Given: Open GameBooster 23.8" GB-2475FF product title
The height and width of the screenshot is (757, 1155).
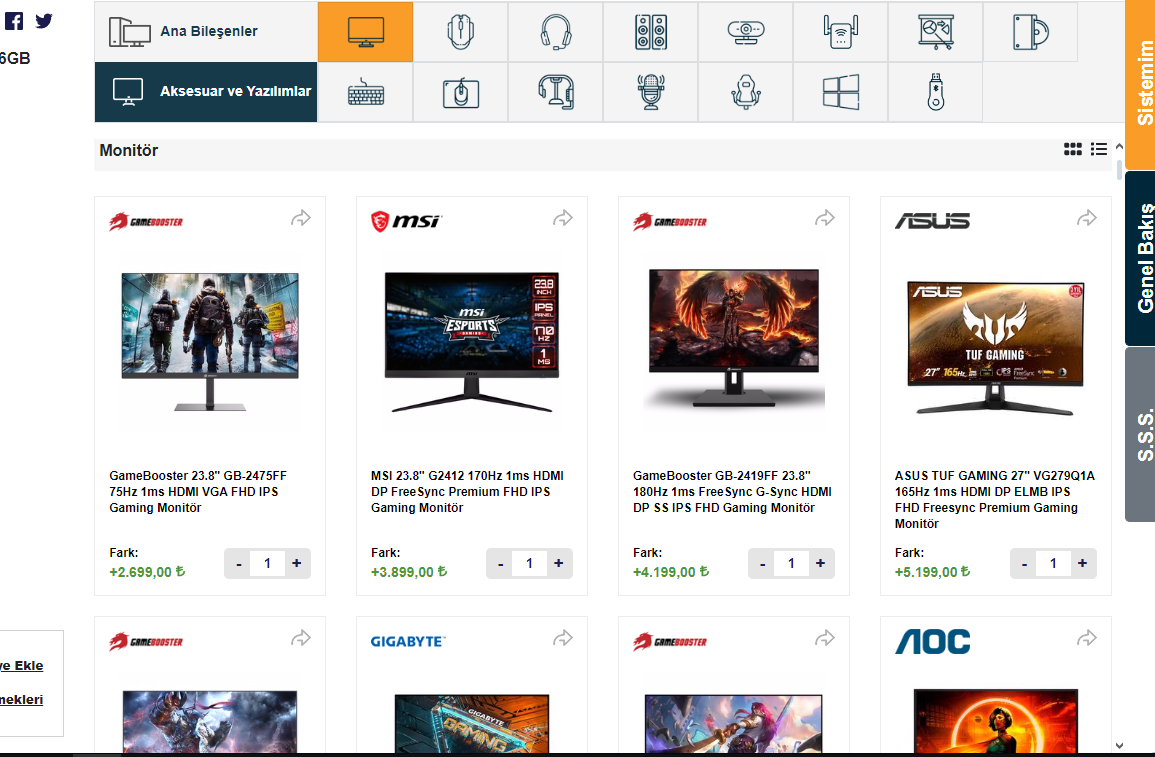Looking at the screenshot, I should (x=198, y=492).
